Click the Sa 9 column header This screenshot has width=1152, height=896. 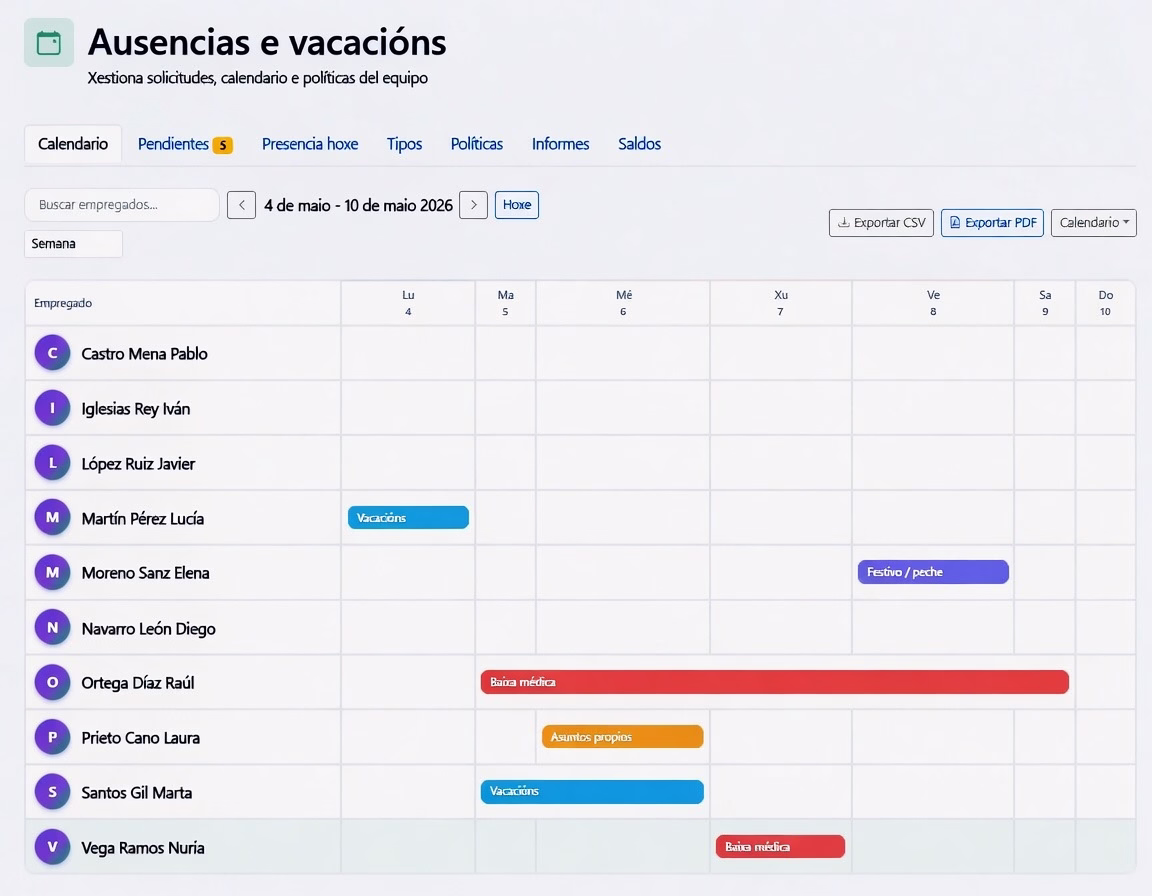tap(1045, 303)
